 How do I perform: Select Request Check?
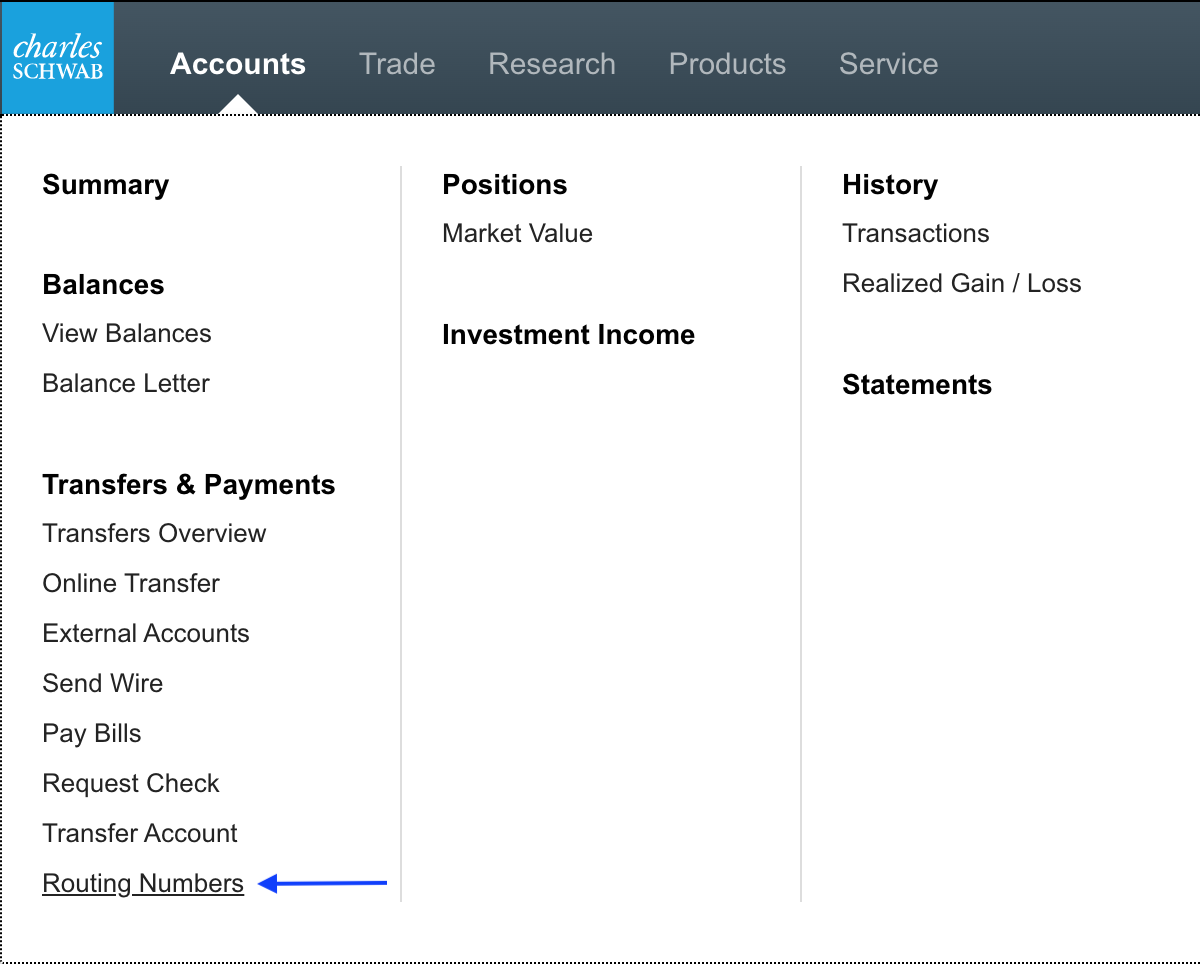(130, 783)
